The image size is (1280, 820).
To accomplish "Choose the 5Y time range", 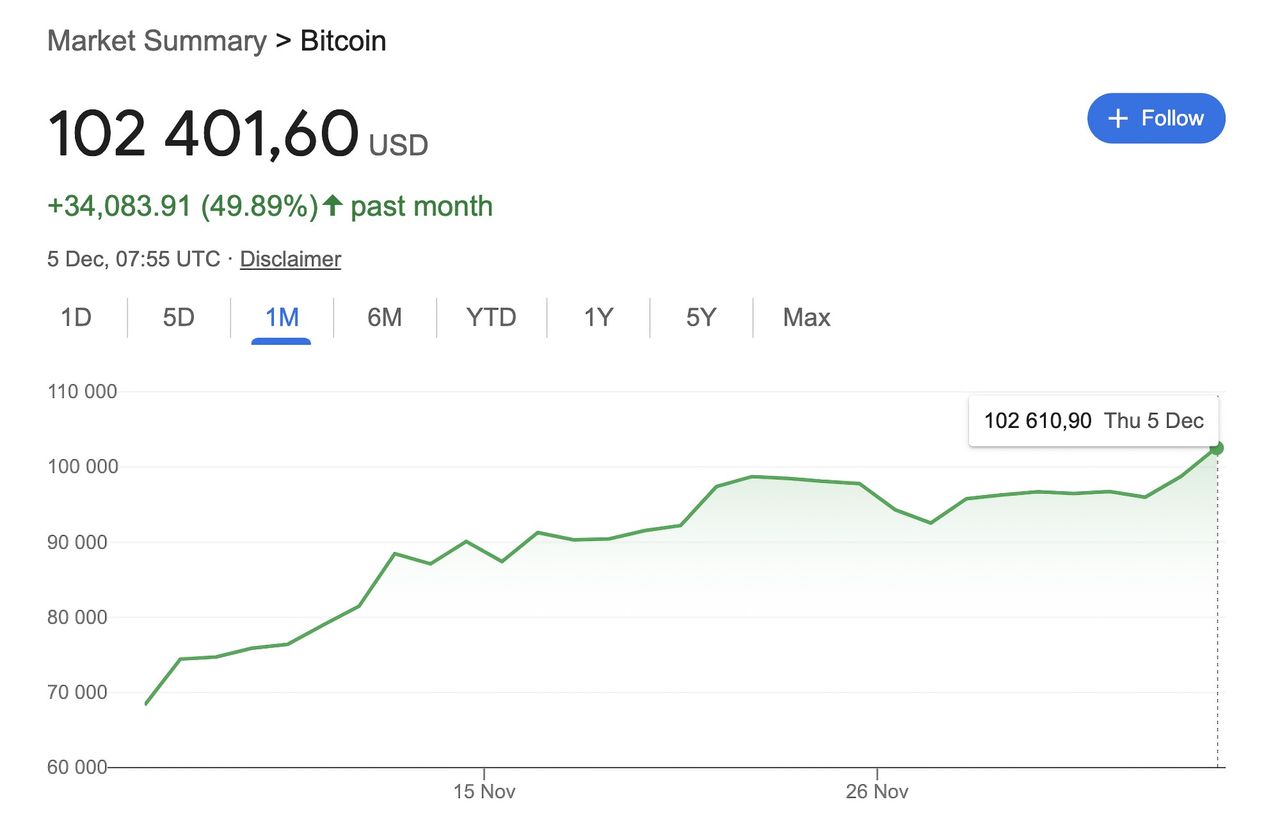I will click(701, 318).
